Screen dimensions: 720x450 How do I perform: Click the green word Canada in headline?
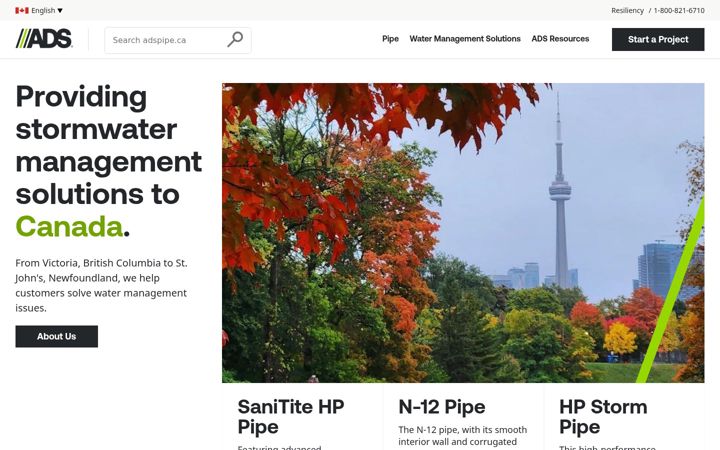(69, 226)
